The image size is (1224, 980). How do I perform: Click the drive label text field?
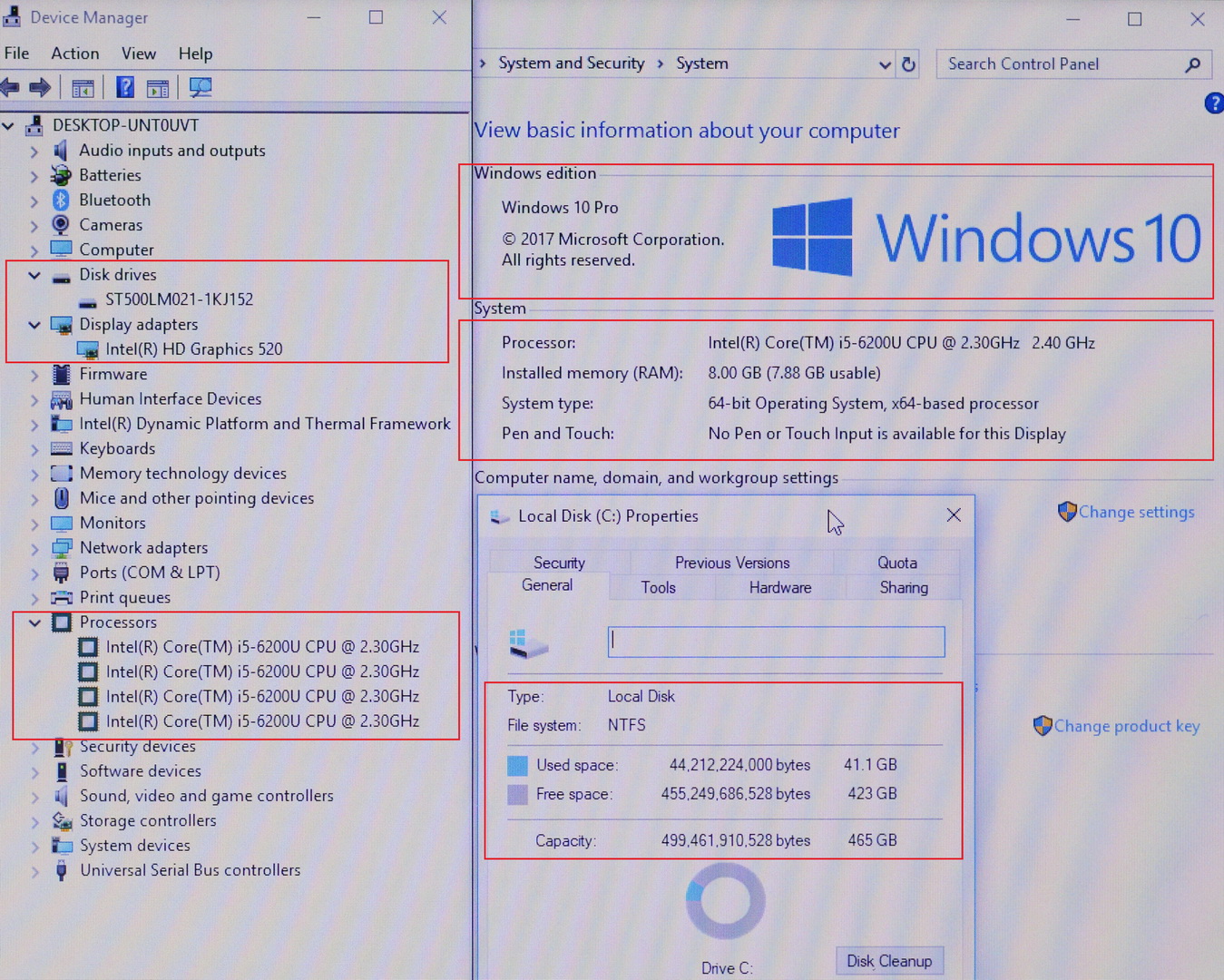pos(776,642)
